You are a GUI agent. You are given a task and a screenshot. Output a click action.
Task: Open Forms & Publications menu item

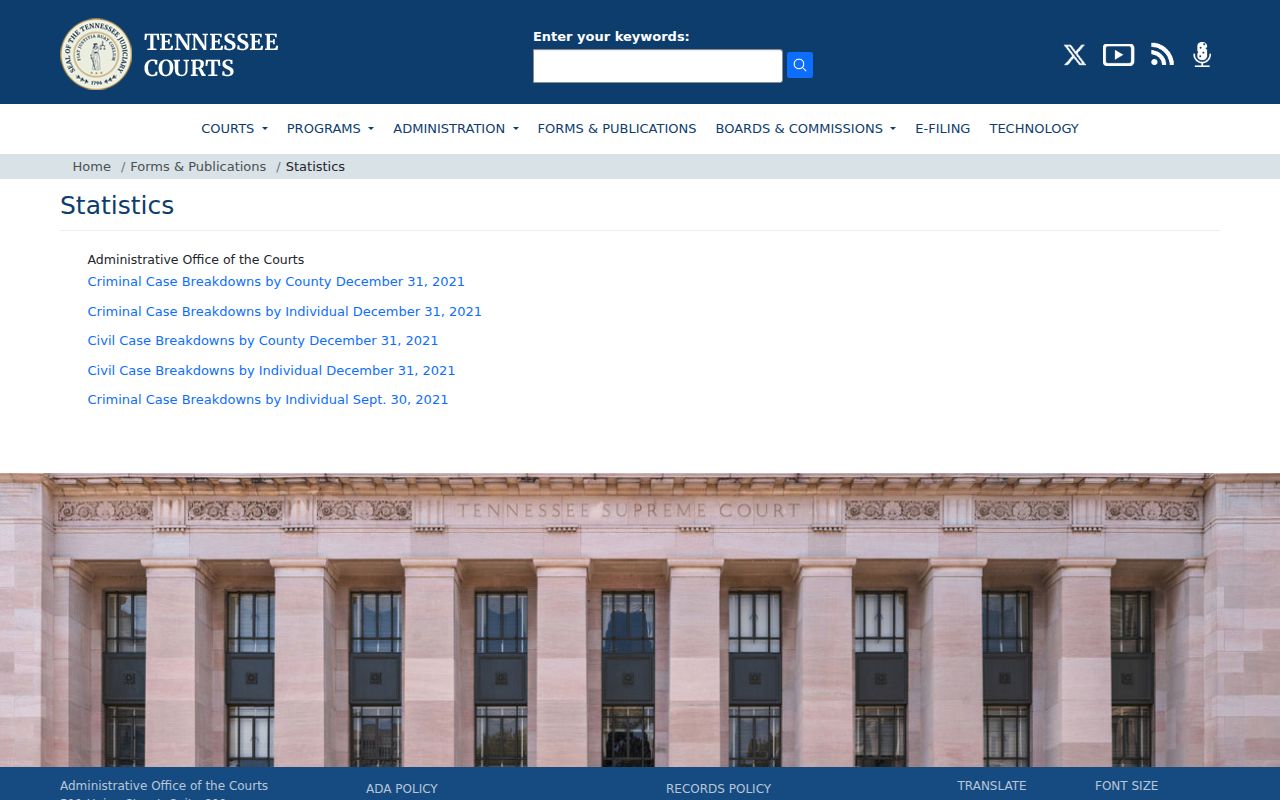617,128
